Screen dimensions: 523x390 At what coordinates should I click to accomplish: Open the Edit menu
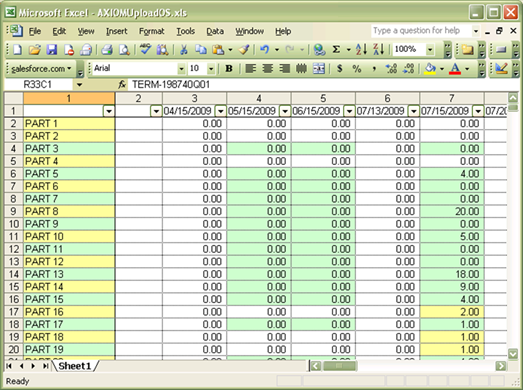pyautogui.click(x=59, y=31)
